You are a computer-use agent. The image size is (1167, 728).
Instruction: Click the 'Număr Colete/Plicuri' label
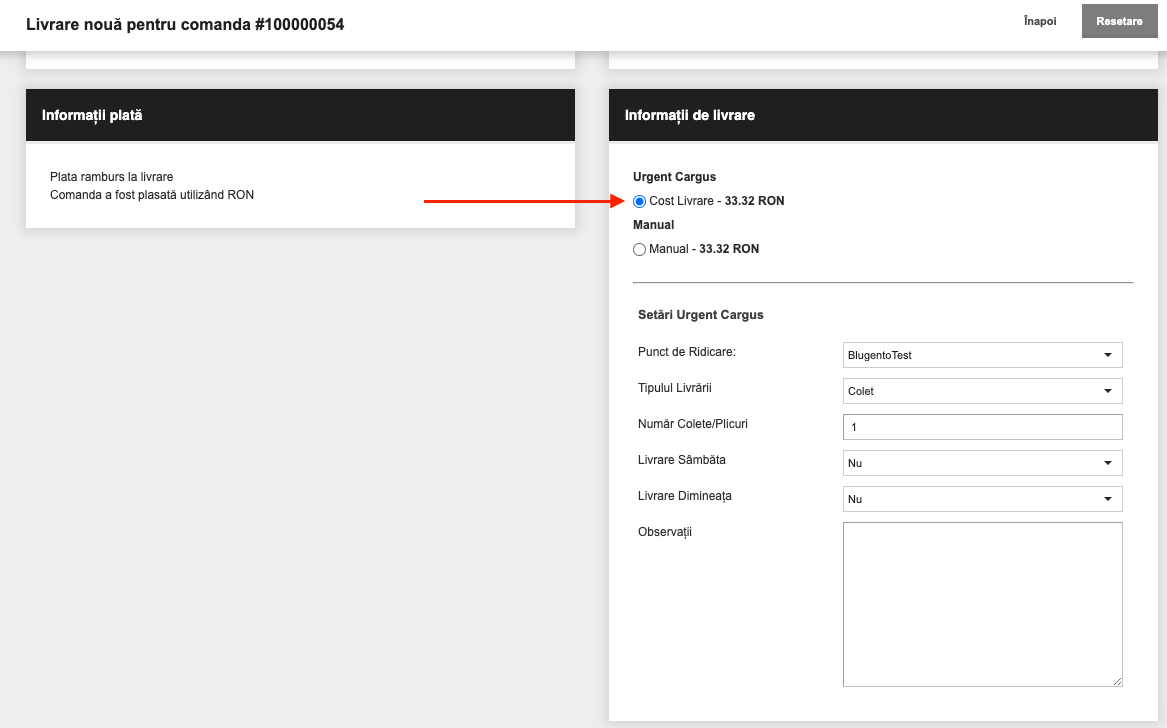[x=693, y=424]
